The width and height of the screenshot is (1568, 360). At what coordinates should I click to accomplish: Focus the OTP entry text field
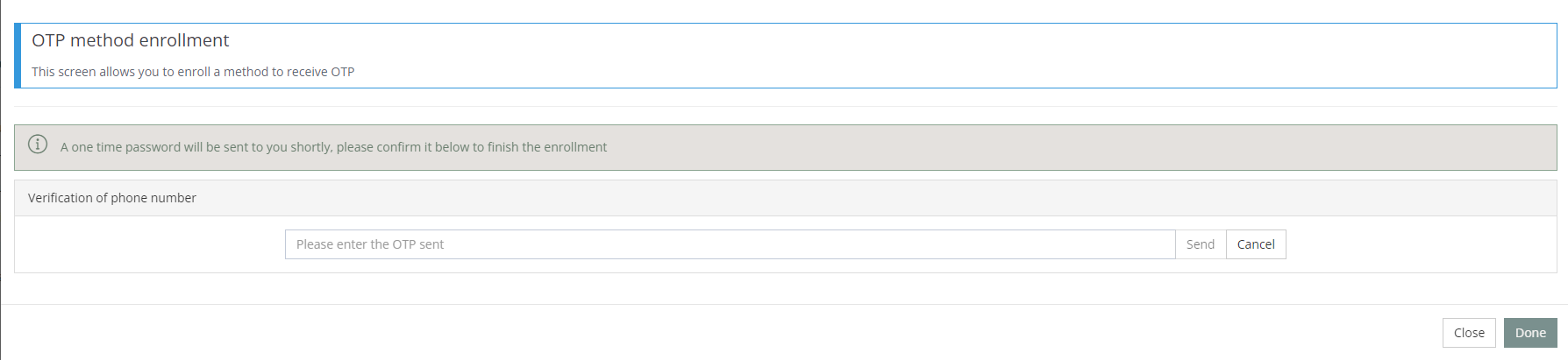(x=730, y=244)
